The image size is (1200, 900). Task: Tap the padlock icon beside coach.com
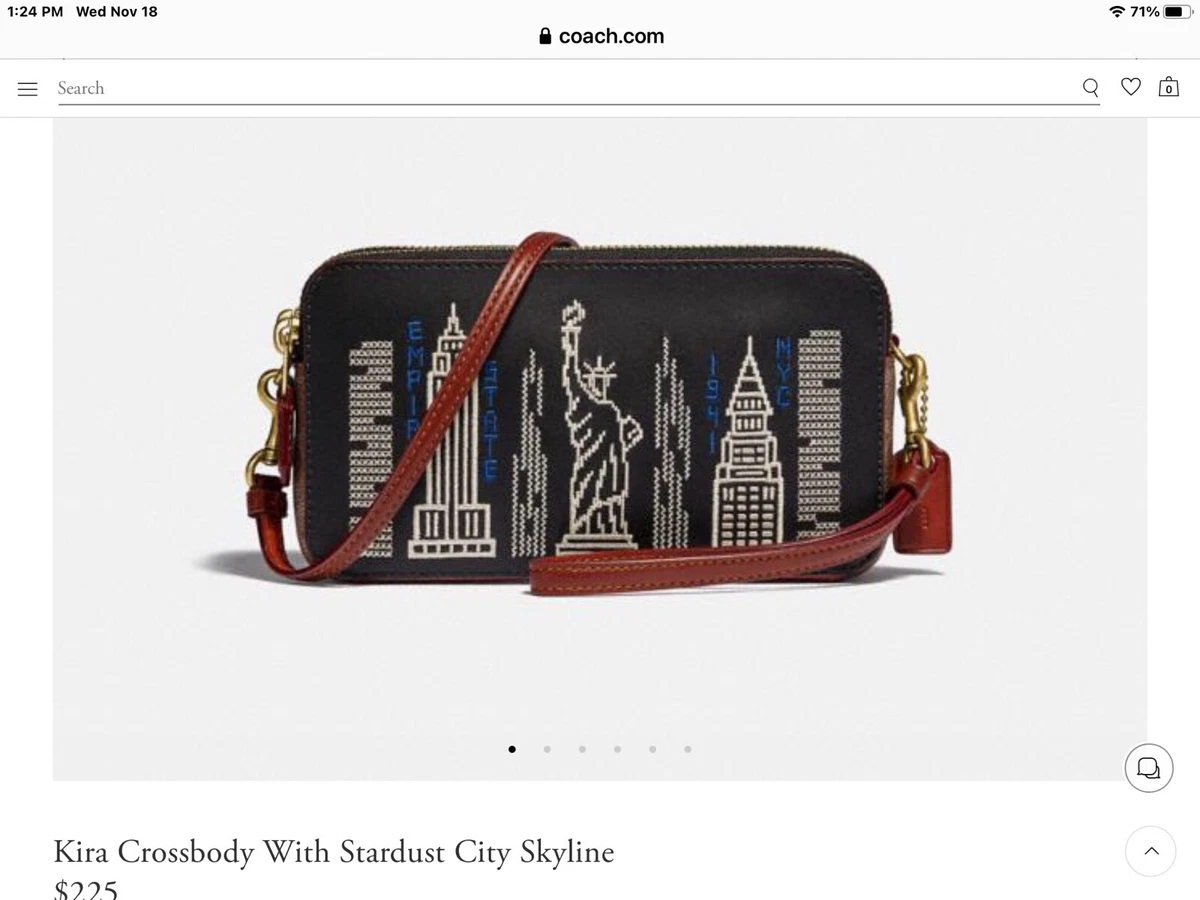tap(545, 36)
